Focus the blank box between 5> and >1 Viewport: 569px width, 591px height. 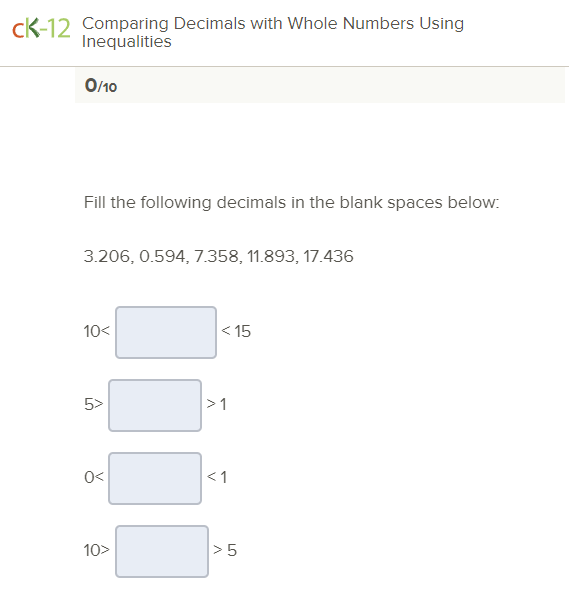(155, 406)
